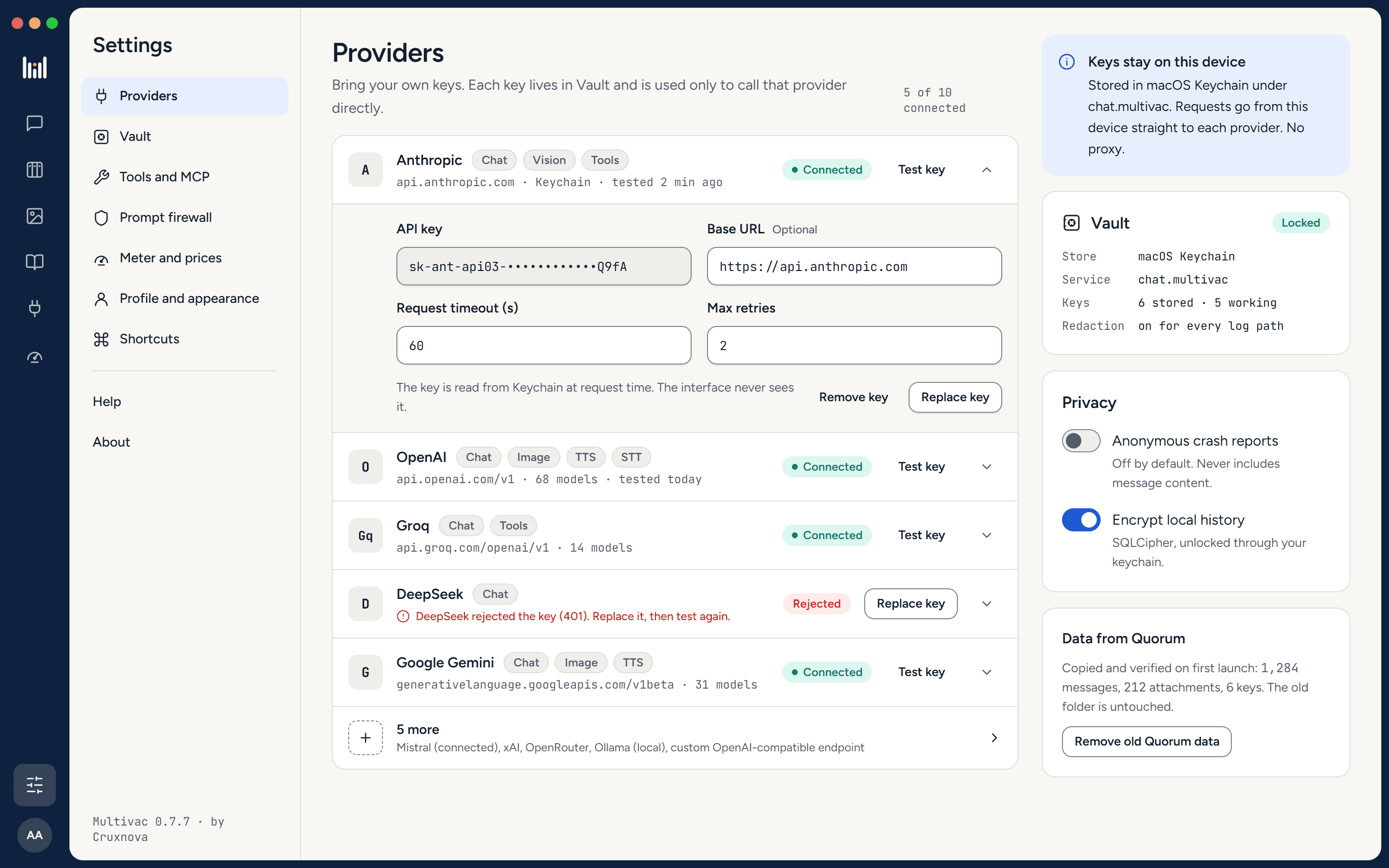This screenshot has height=868, width=1389.
Task: Open Shortcuts settings
Action: click(184, 339)
